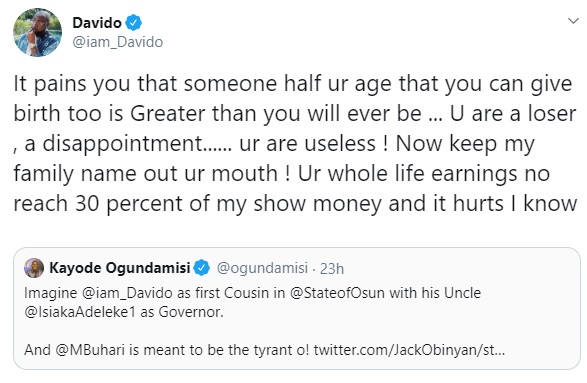This screenshot has width=587, height=383.
Task: Click Kayode Ogundamisi's verified badge
Action: pyautogui.click(x=202, y=268)
